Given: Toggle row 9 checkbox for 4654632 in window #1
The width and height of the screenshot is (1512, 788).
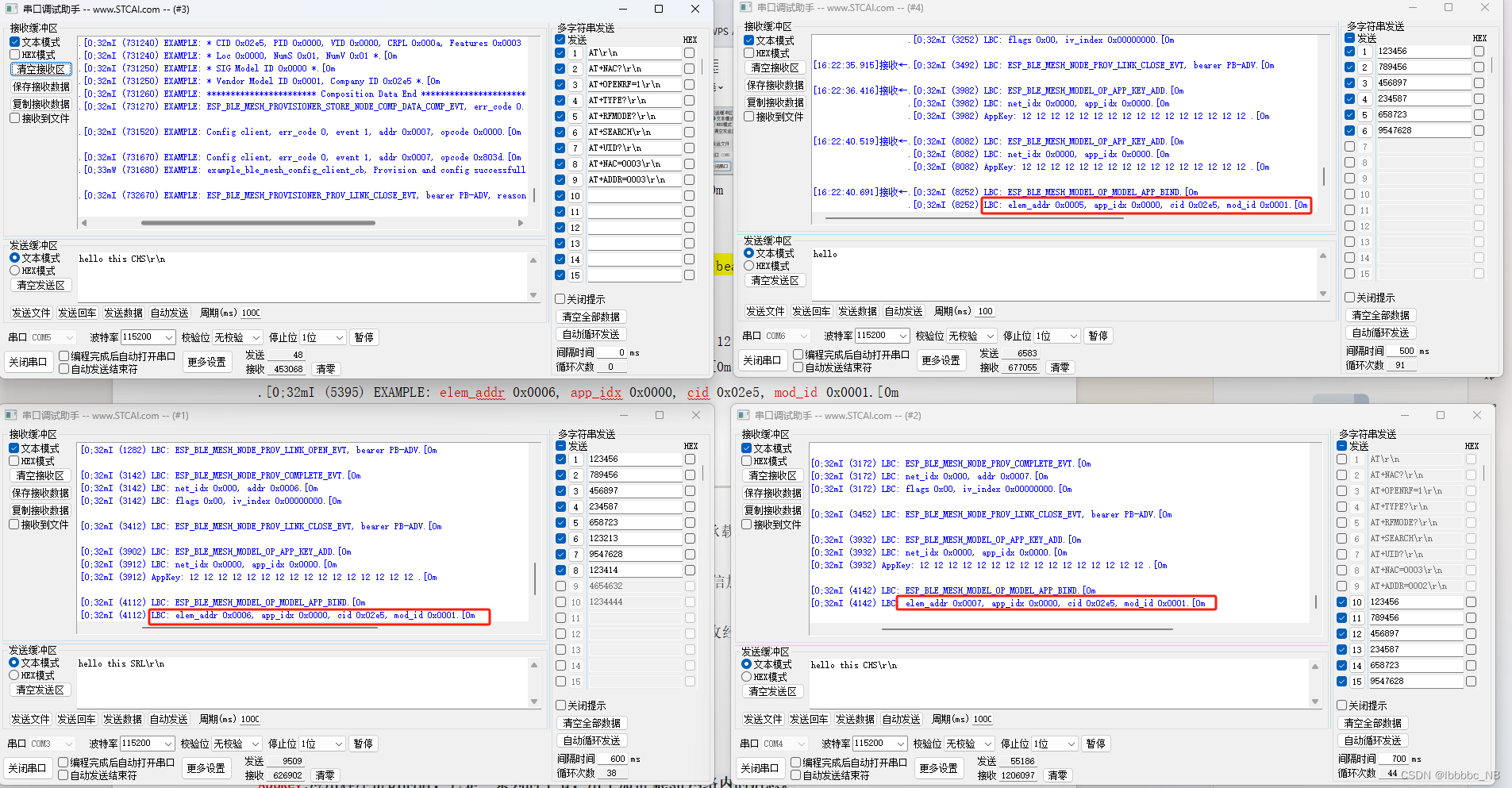Looking at the screenshot, I should pyautogui.click(x=560, y=586).
